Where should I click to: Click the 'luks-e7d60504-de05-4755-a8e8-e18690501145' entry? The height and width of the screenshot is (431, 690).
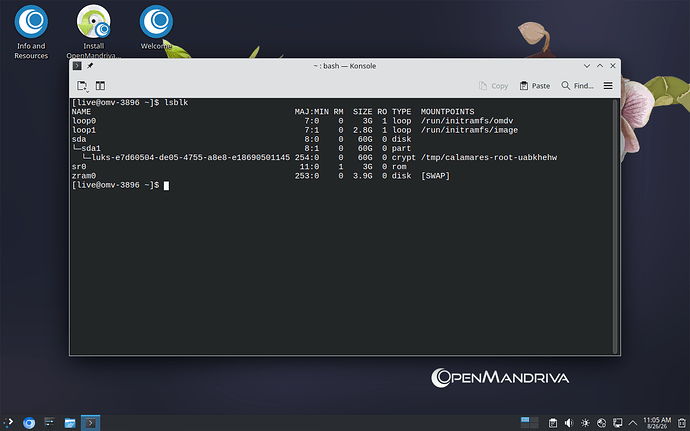[191, 158]
